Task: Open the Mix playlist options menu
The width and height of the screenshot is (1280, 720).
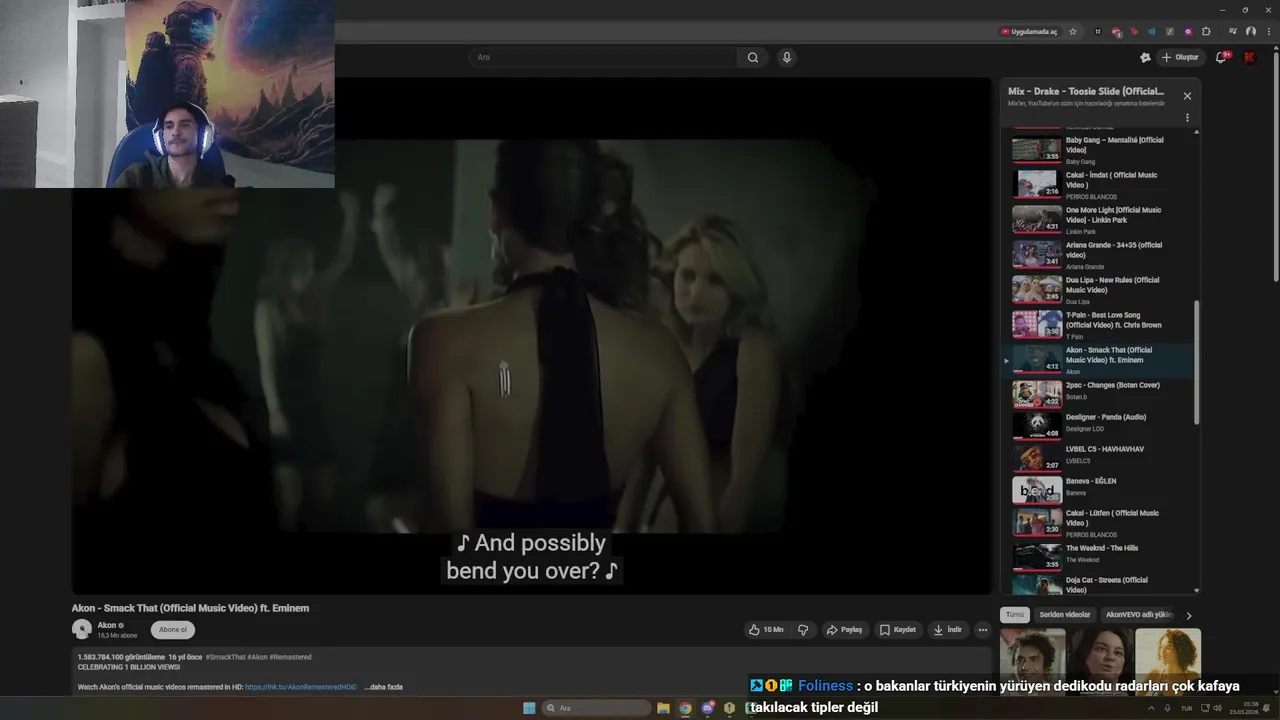Action: pos(1187,117)
